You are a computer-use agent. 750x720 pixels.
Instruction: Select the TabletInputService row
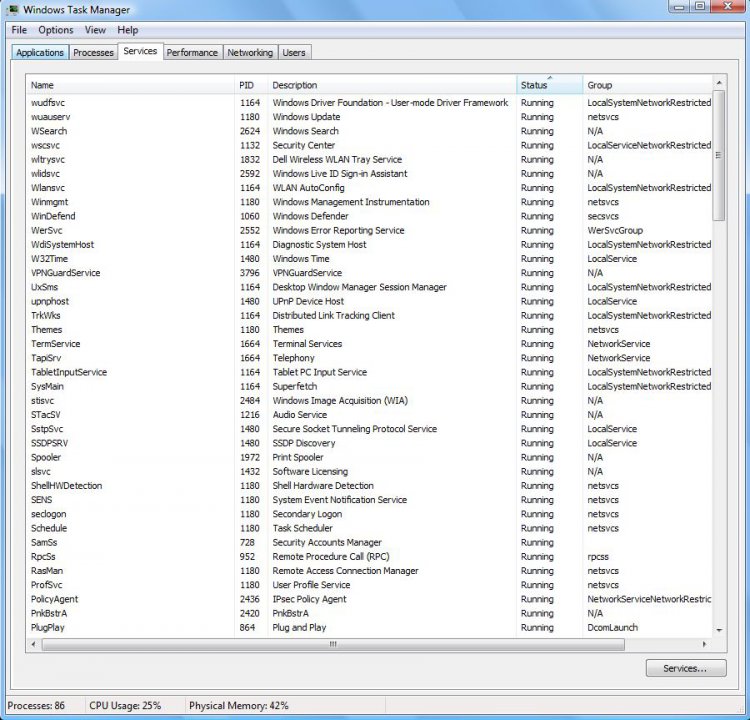coord(369,372)
